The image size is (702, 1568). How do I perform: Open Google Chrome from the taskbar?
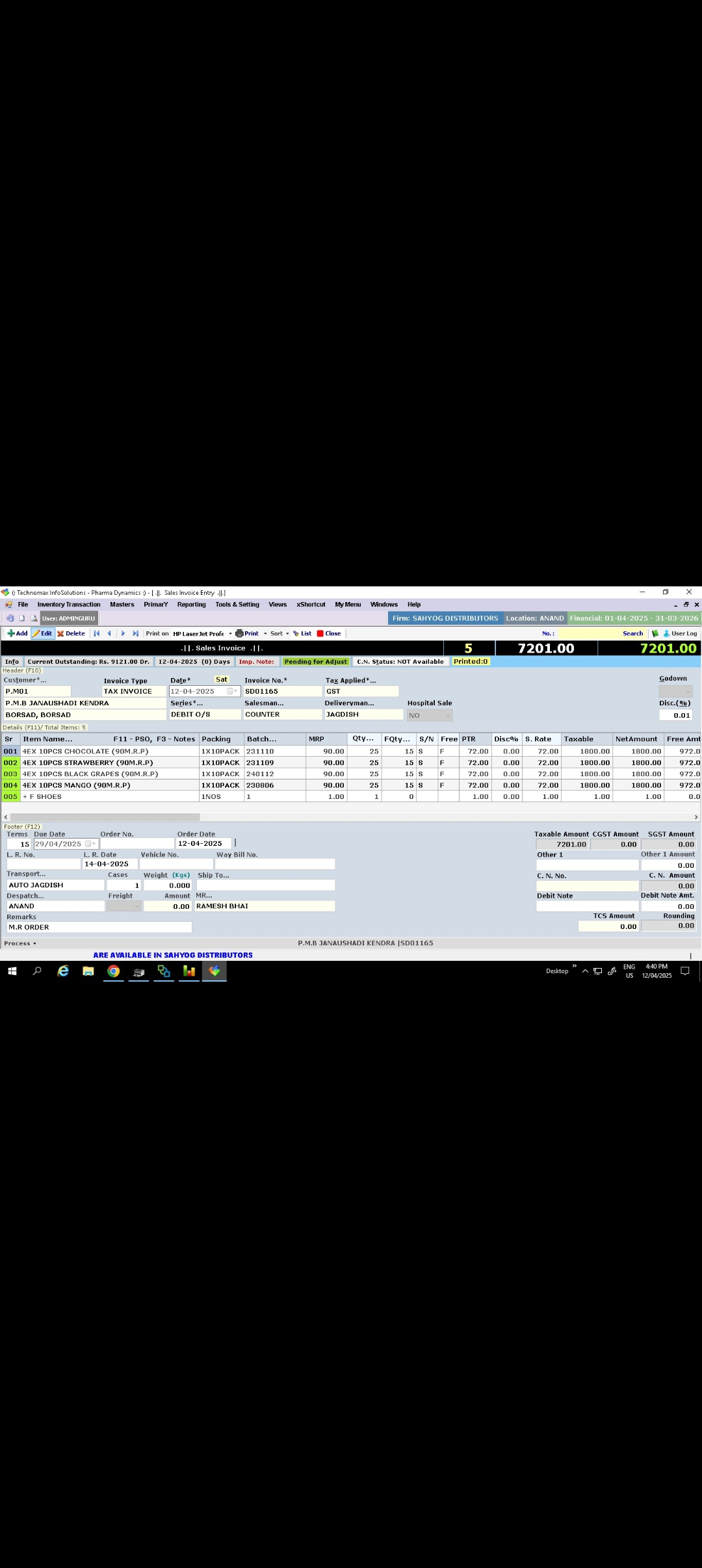[114, 971]
